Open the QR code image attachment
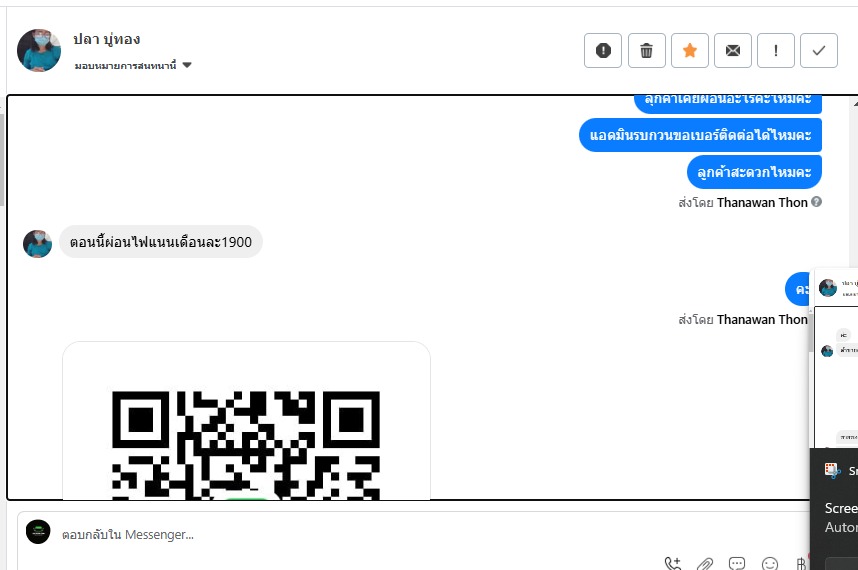Viewport: 858px width, 570px height. (x=246, y=421)
